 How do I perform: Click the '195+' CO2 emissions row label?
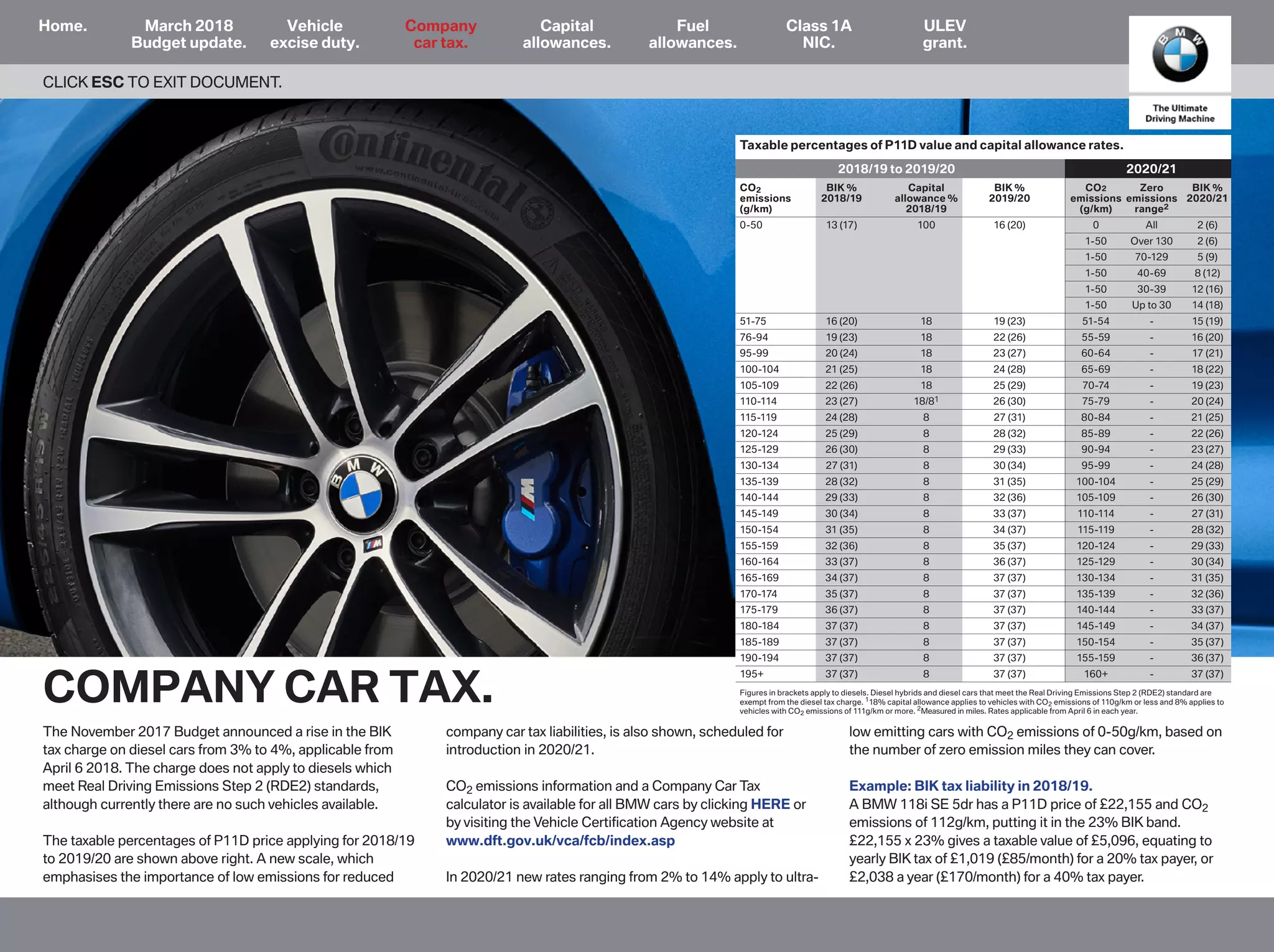coord(751,674)
